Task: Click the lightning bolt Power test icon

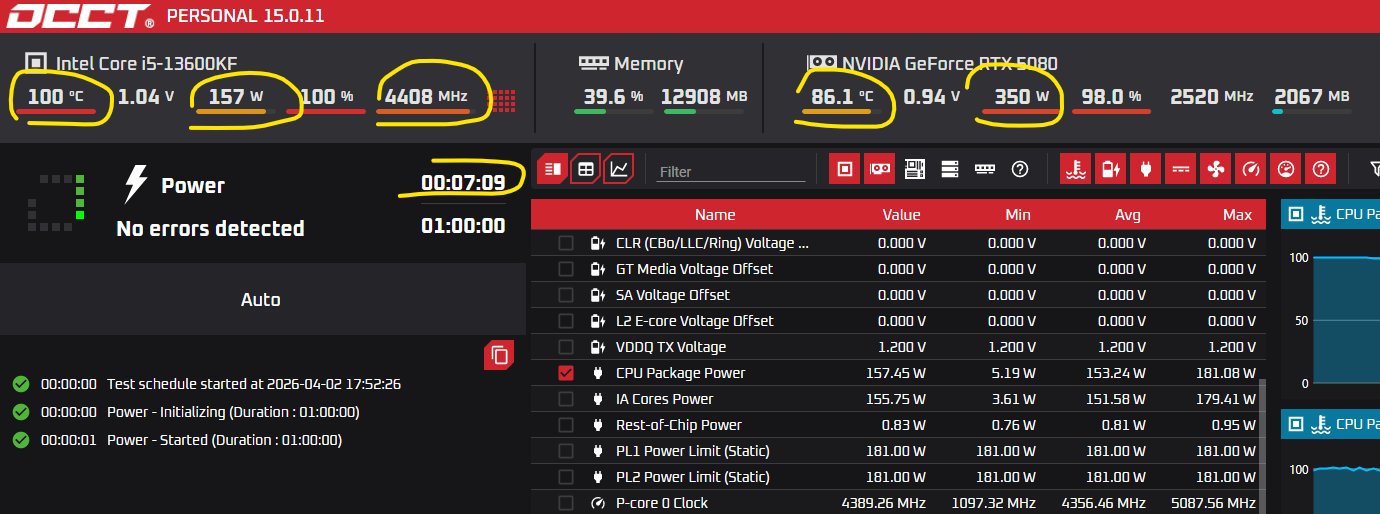Action: pos(135,185)
